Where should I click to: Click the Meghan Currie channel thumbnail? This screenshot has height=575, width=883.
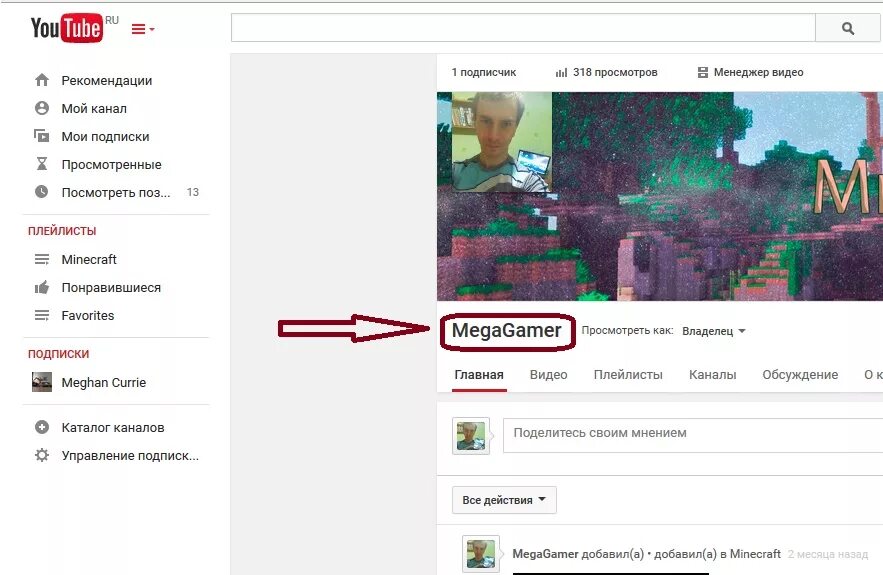tap(42, 382)
